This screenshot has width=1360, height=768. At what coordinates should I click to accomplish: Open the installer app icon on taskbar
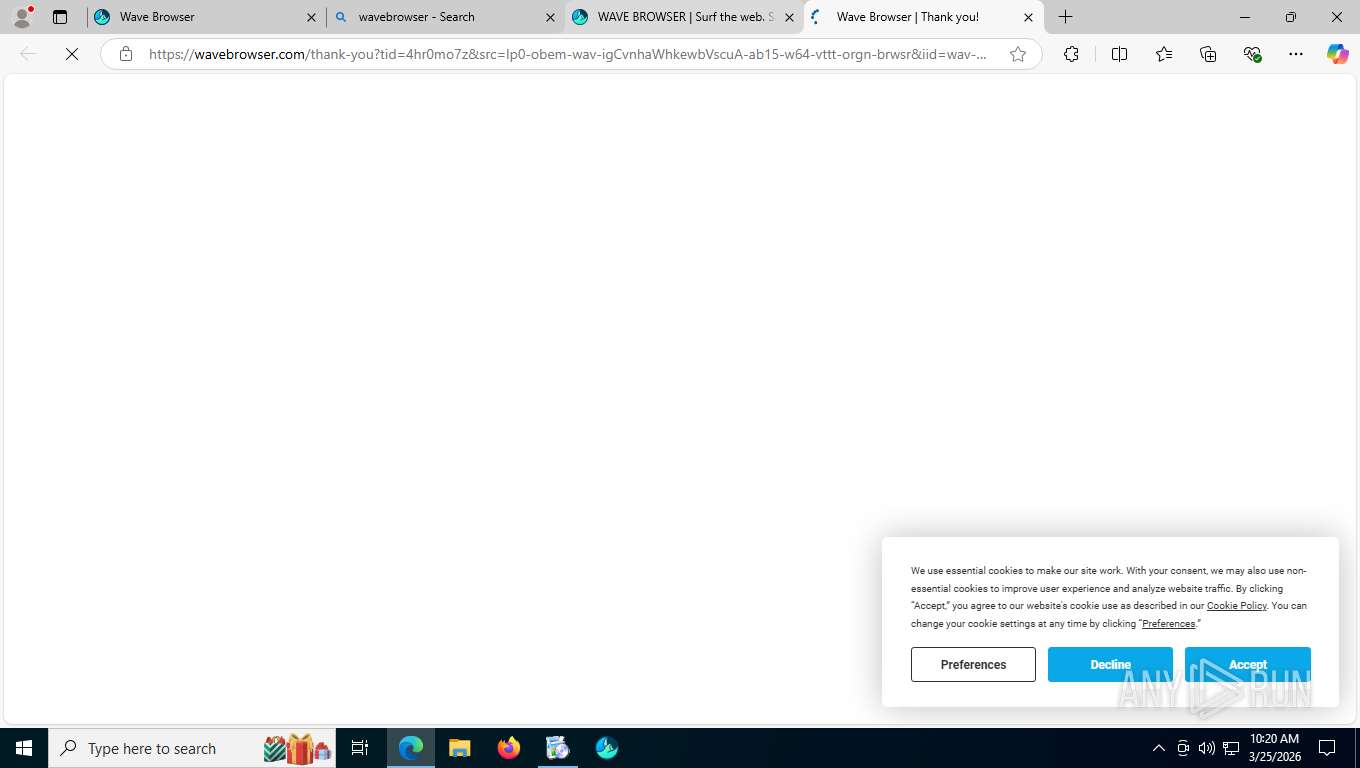(x=558, y=748)
